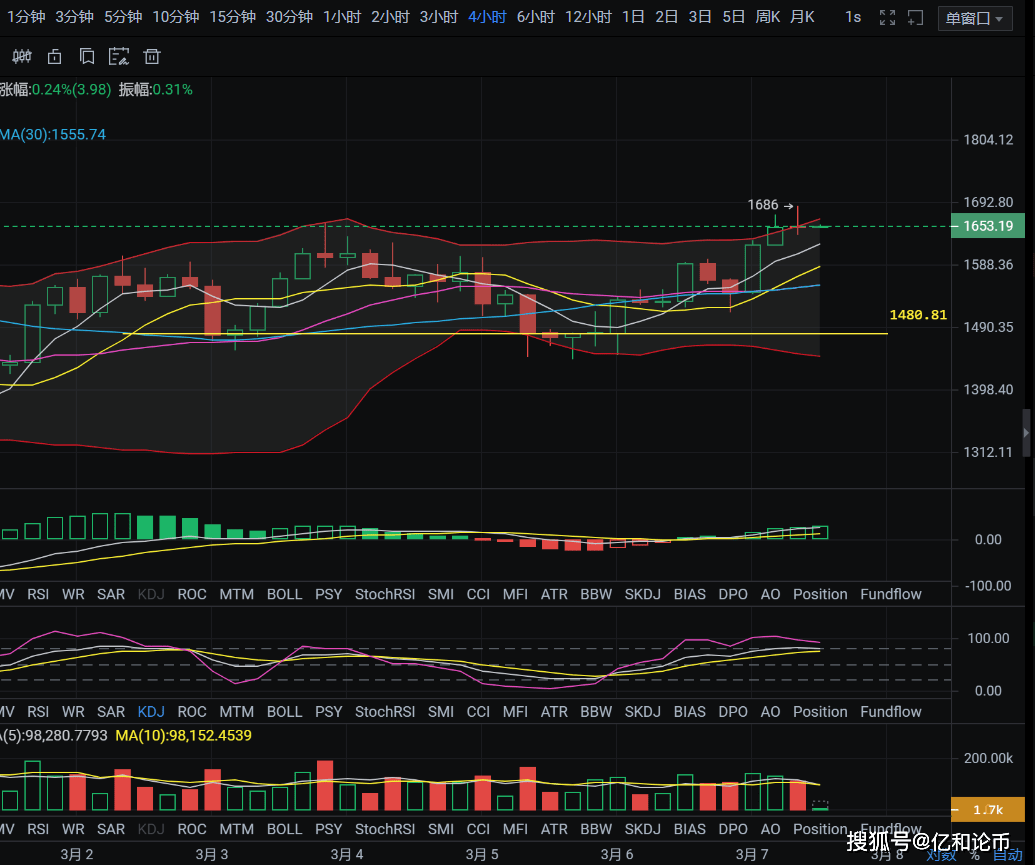Select RSI in the row under the MACD histogram

(38, 594)
